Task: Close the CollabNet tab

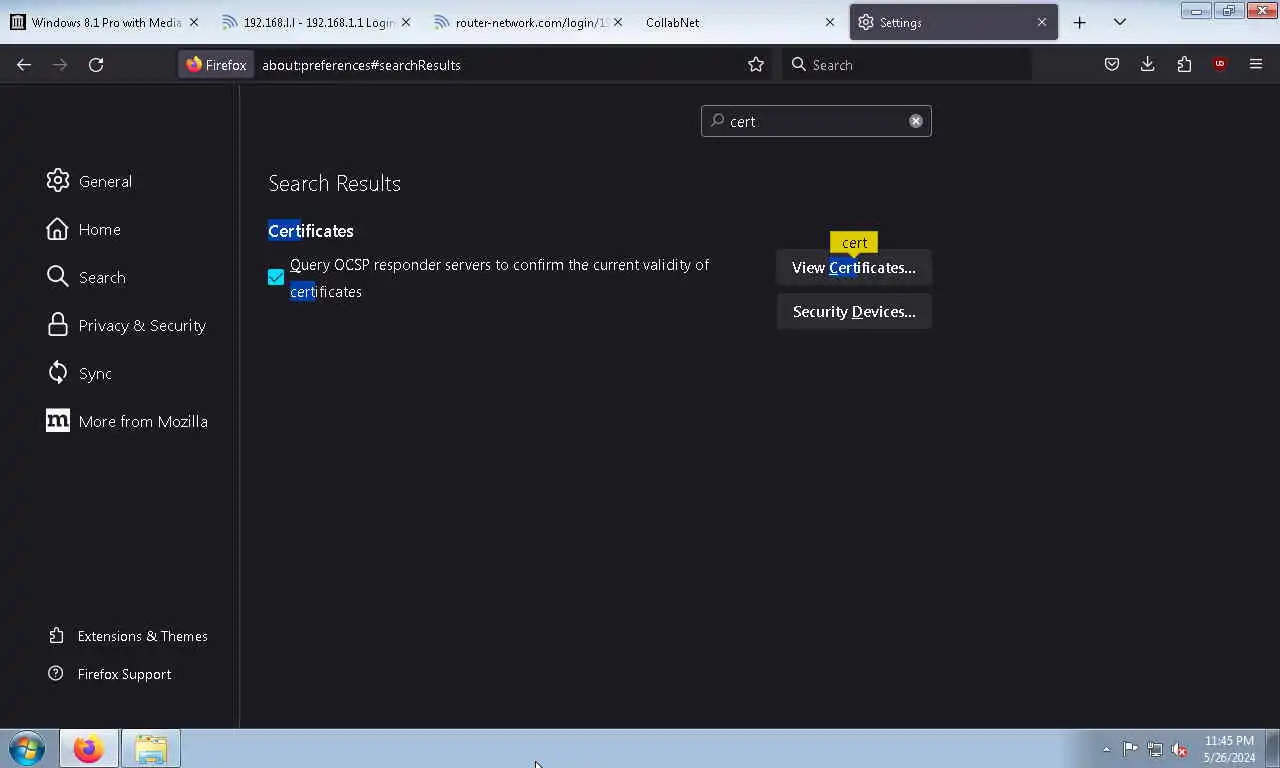Action: point(829,22)
